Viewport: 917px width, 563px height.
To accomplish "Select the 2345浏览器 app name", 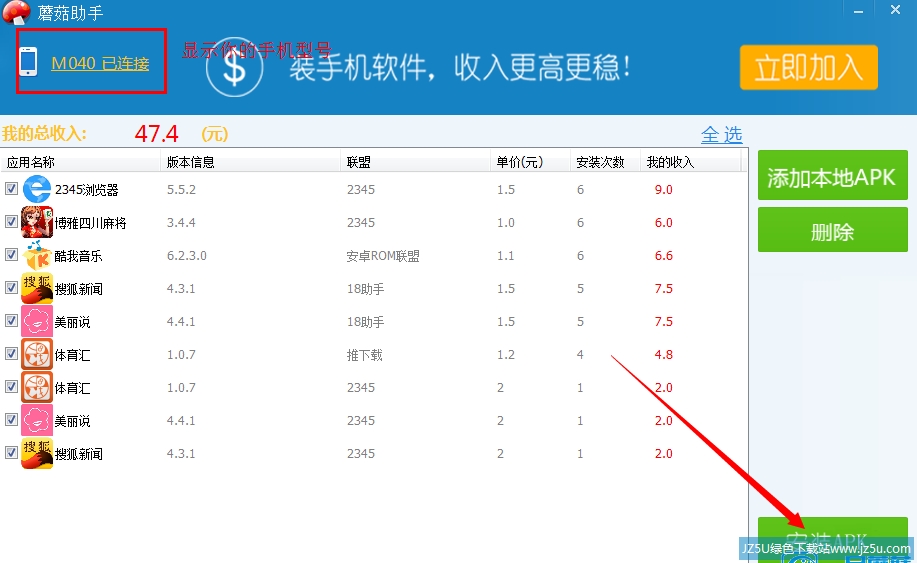I will [x=87, y=189].
